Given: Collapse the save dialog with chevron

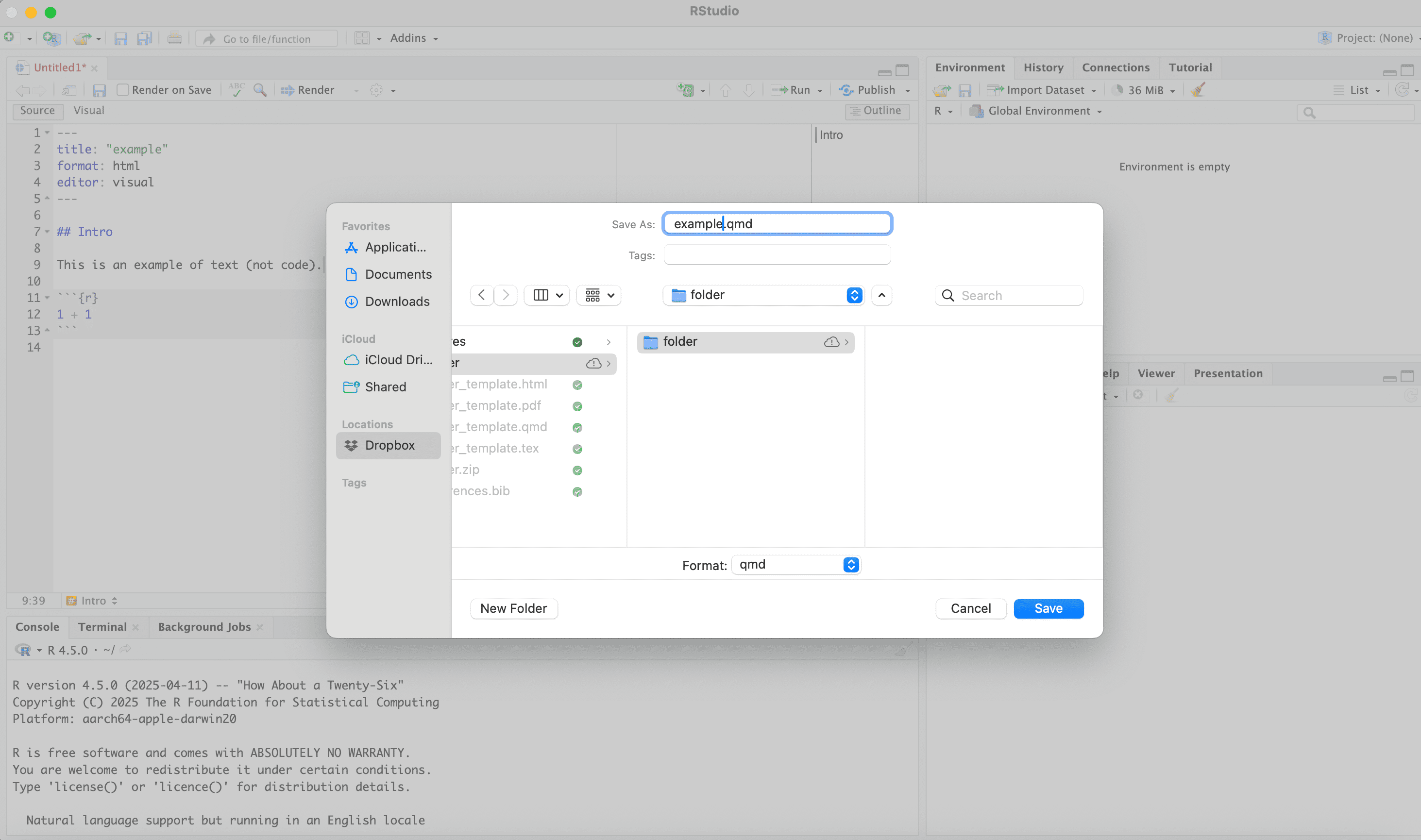Looking at the screenshot, I should pyautogui.click(x=881, y=295).
